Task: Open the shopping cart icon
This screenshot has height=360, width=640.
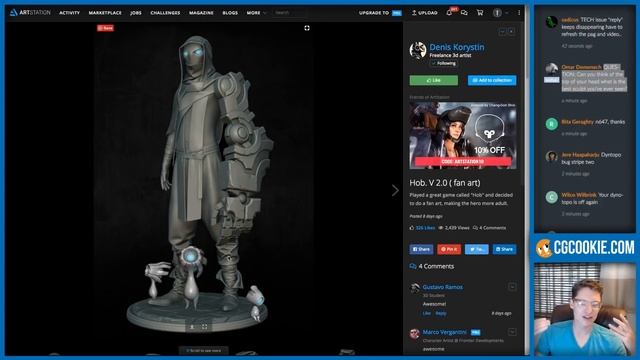Action: (480, 13)
